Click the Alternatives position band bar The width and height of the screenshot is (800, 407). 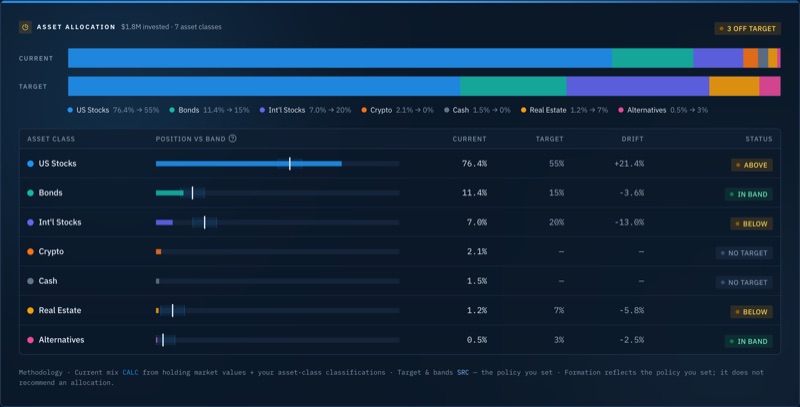click(x=278, y=340)
